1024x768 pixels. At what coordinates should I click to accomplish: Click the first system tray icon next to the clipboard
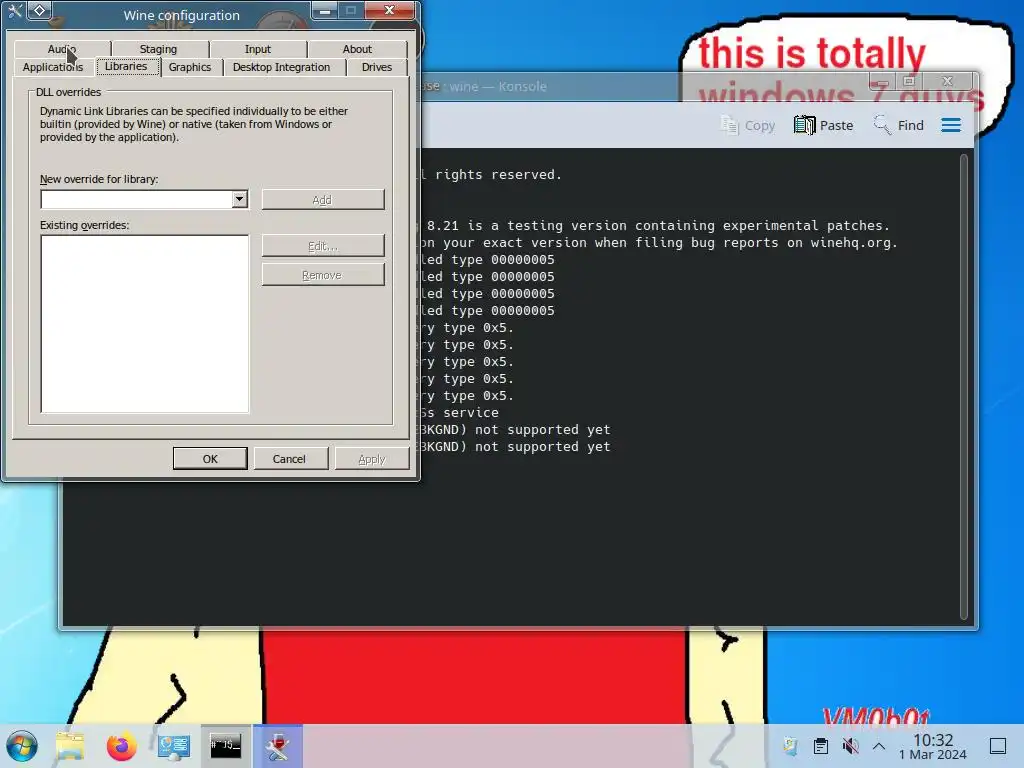click(x=790, y=746)
